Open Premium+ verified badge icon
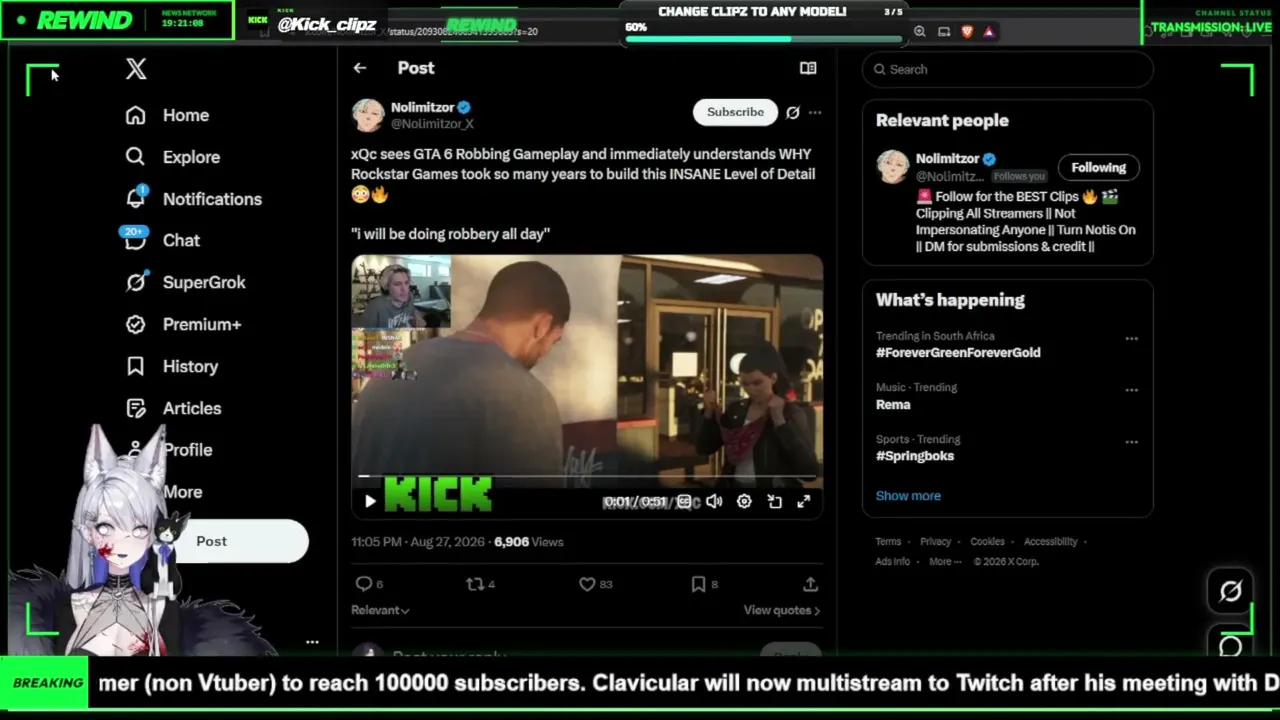 pyautogui.click(x=136, y=324)
